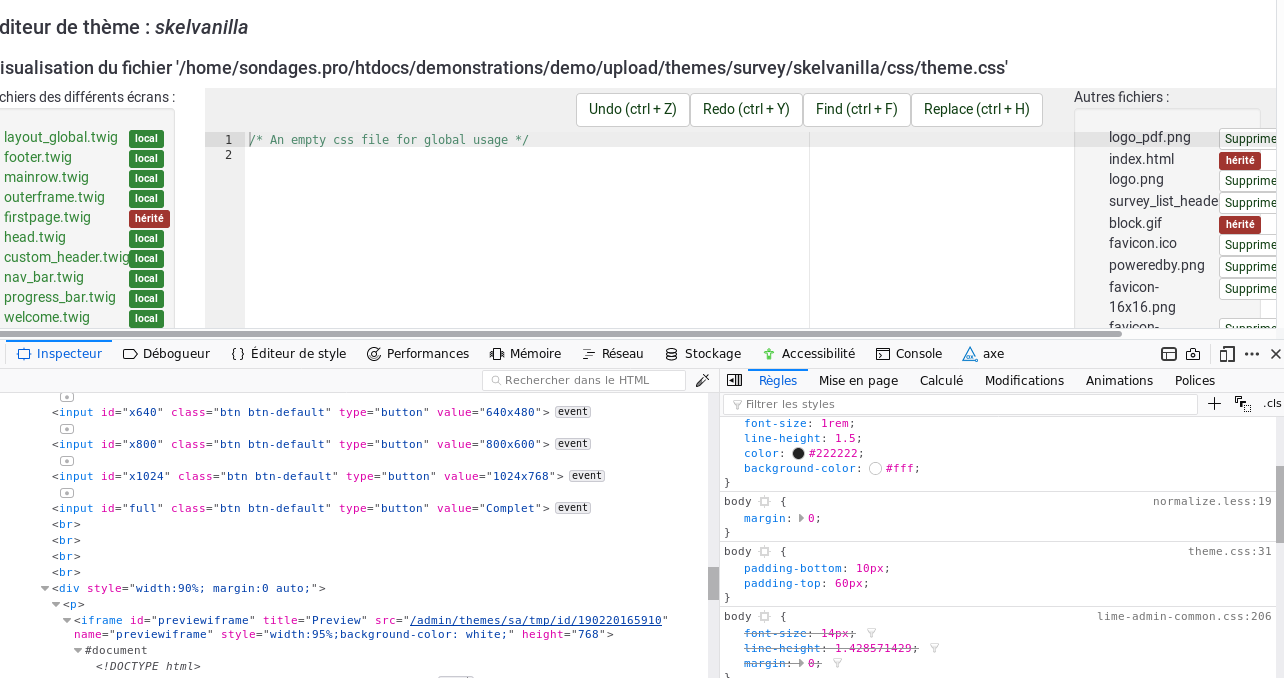Click the Filtrer les styles input field
Screen dimensions: 1284x678
[x=960, y=404]
